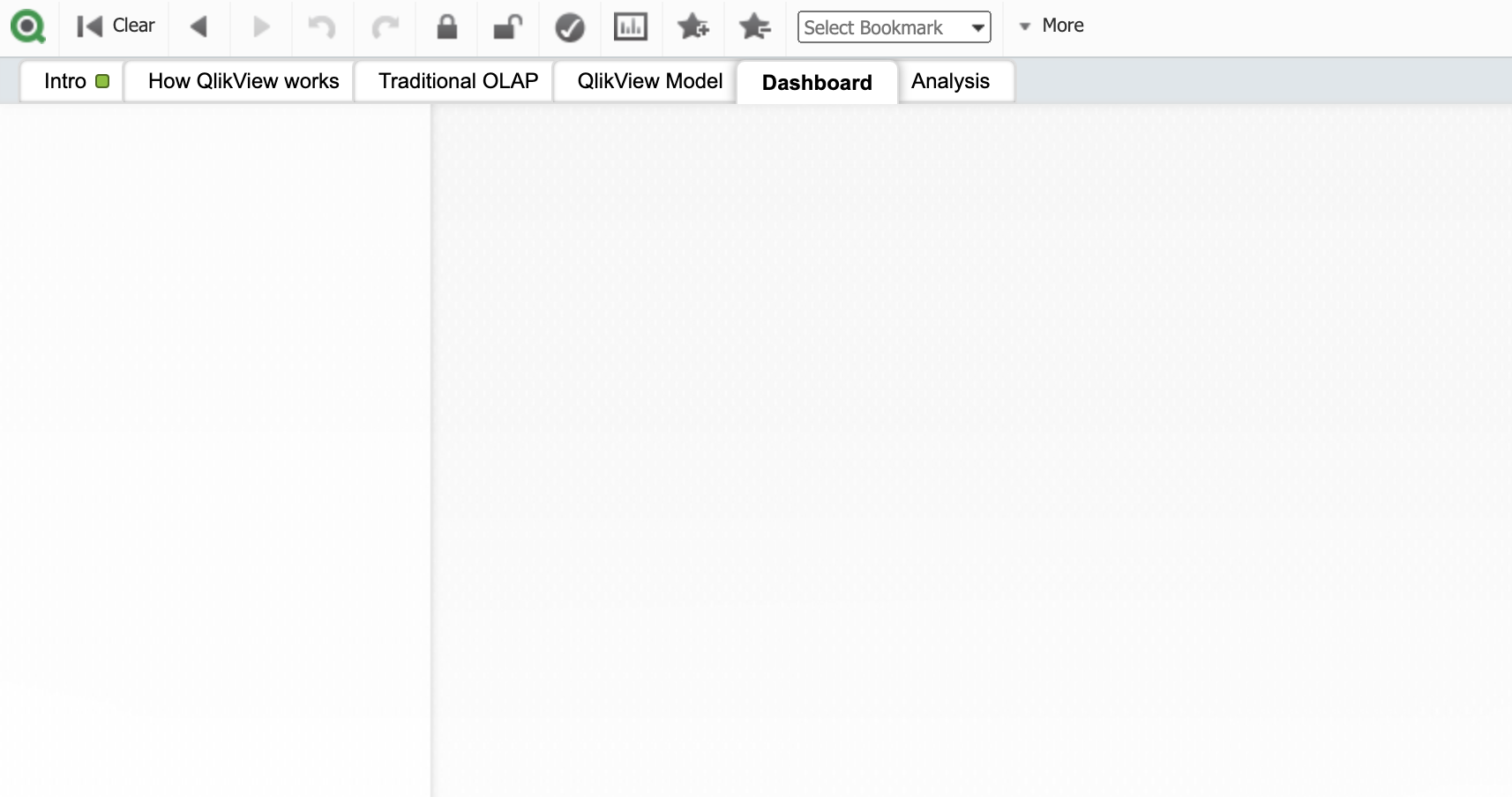Viewport: 1512px width, 797px height.
Task: Open the How QlikView works tab
Action: [x=240, y=81]
